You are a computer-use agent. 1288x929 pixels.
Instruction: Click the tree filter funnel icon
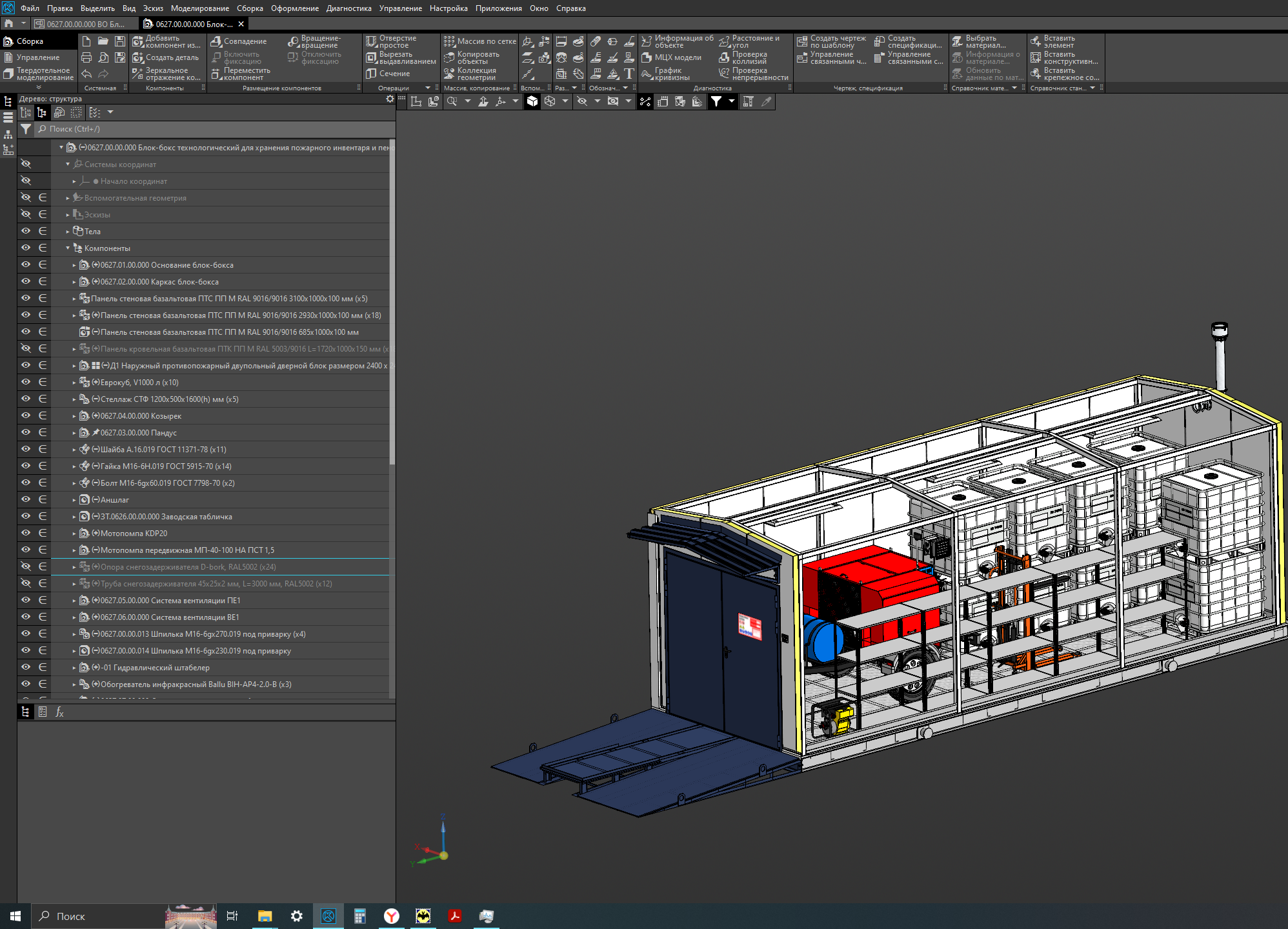pos(26,129)
